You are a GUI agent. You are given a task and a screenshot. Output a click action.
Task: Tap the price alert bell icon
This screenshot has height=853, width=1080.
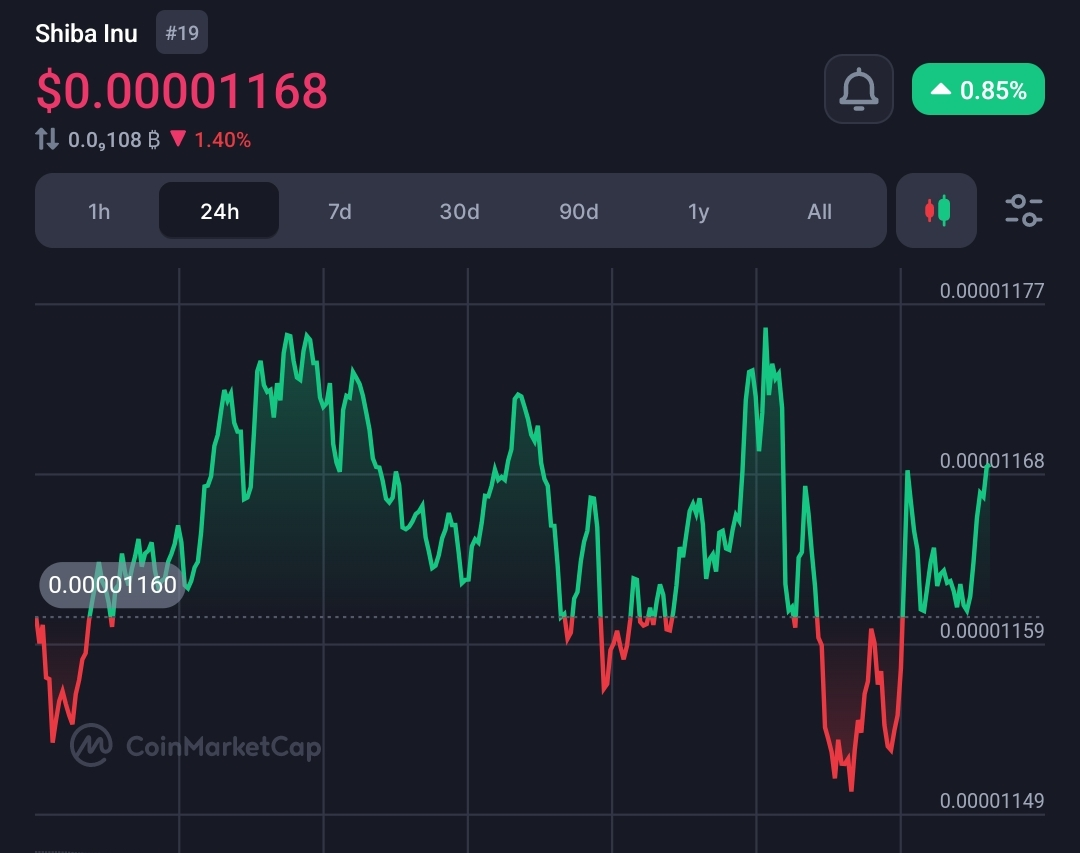click(858, 90)
